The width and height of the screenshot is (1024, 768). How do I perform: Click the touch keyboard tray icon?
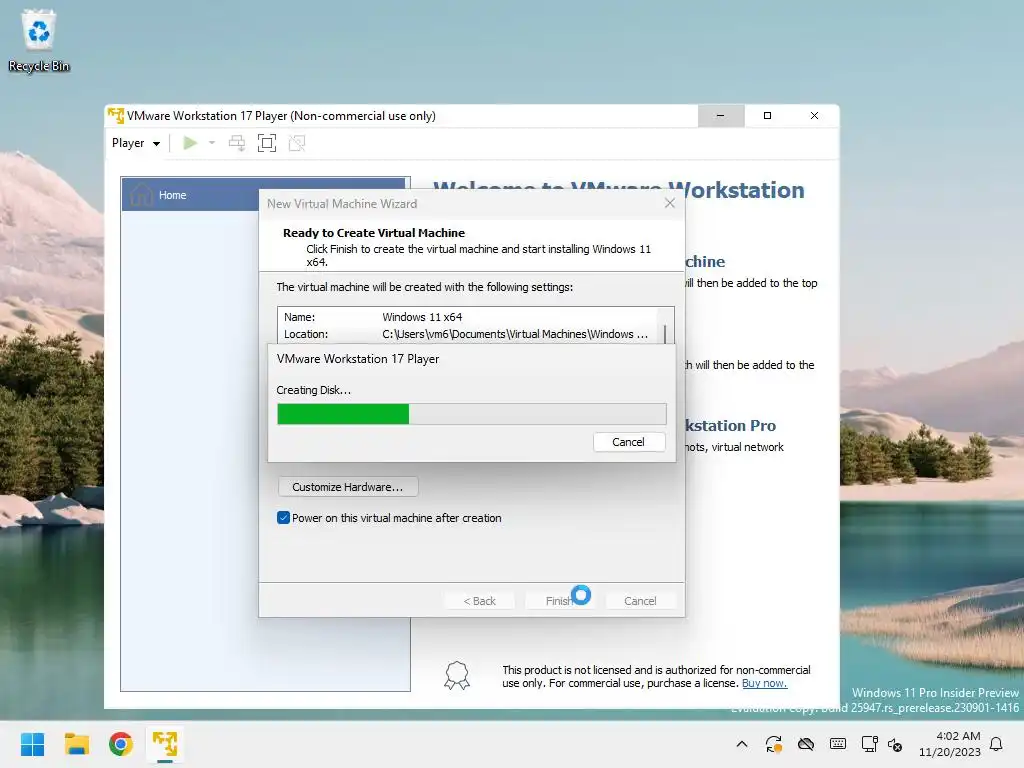pyautogui.click(x=838, y=744)
